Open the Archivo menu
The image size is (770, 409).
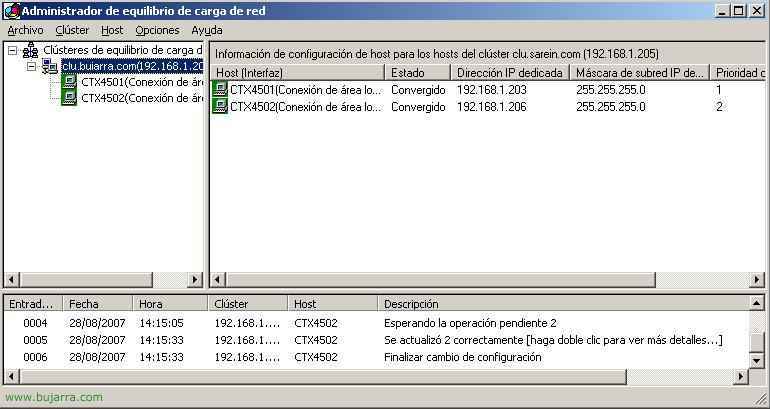click(26, 30)
